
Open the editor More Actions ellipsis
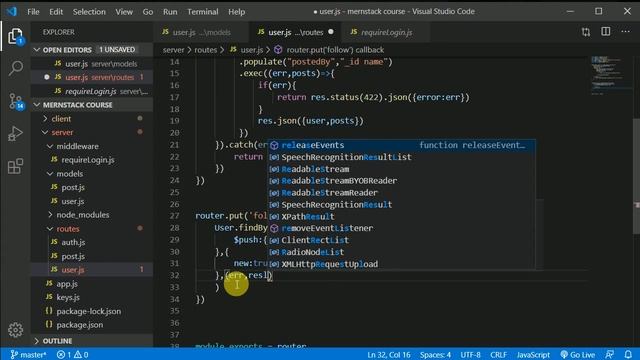625,32
